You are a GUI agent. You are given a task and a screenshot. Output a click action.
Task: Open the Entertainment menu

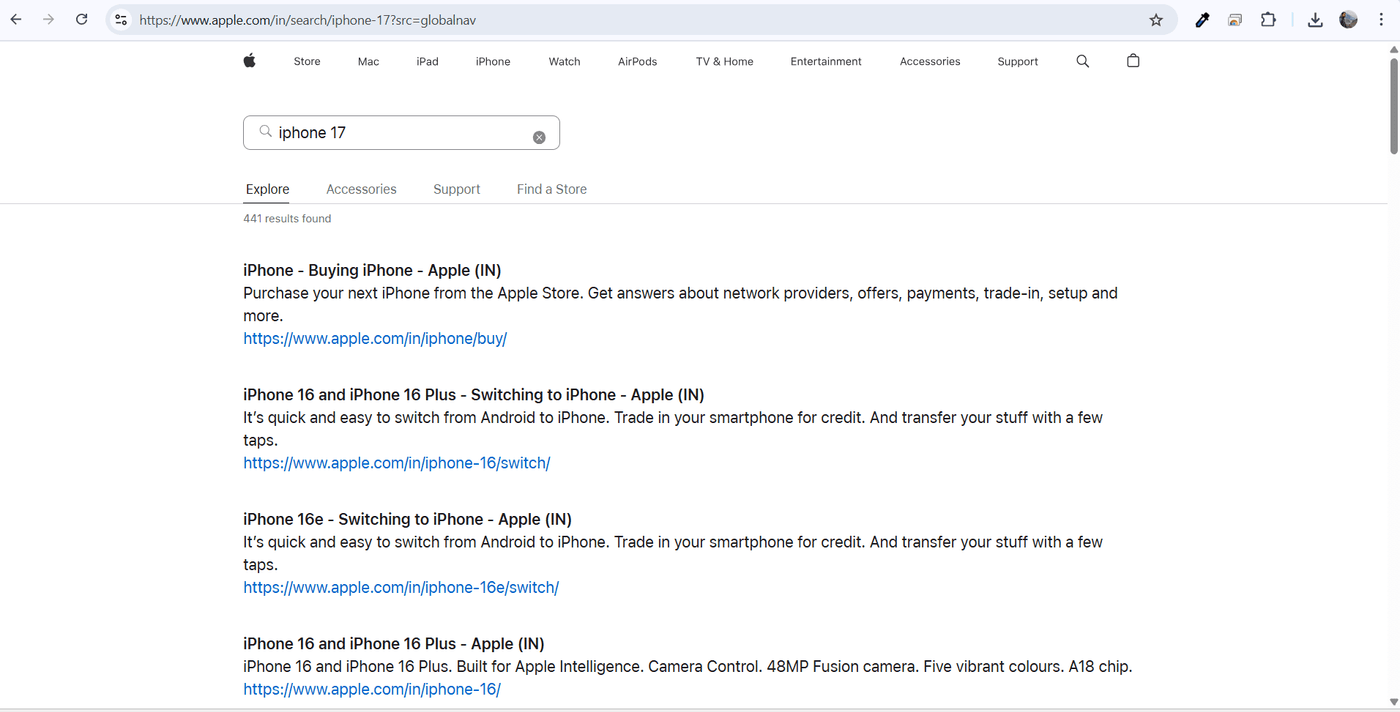point(826,61)
